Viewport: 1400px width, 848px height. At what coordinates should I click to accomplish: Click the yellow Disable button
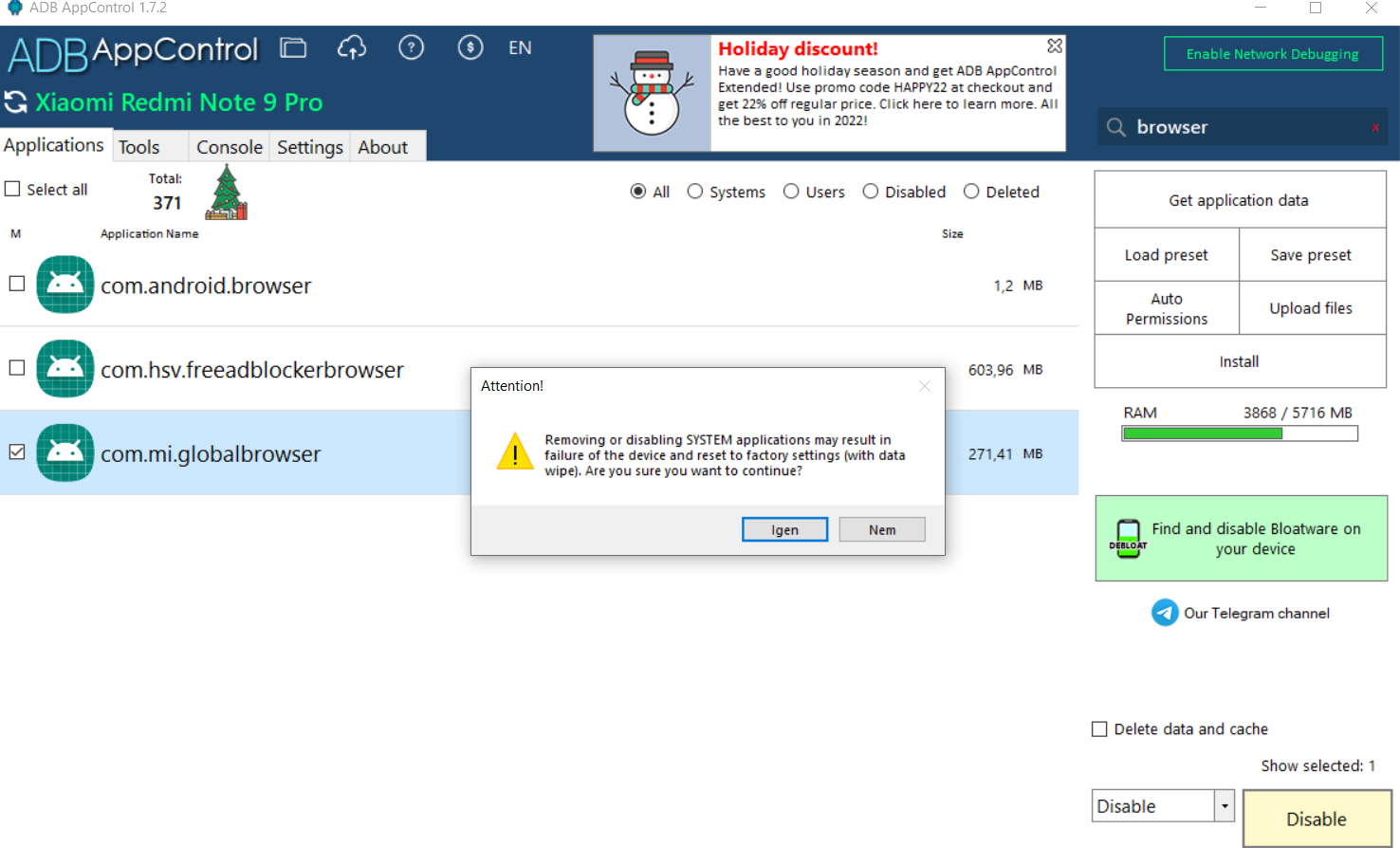pyautogui.click(x=1317, y=820)
